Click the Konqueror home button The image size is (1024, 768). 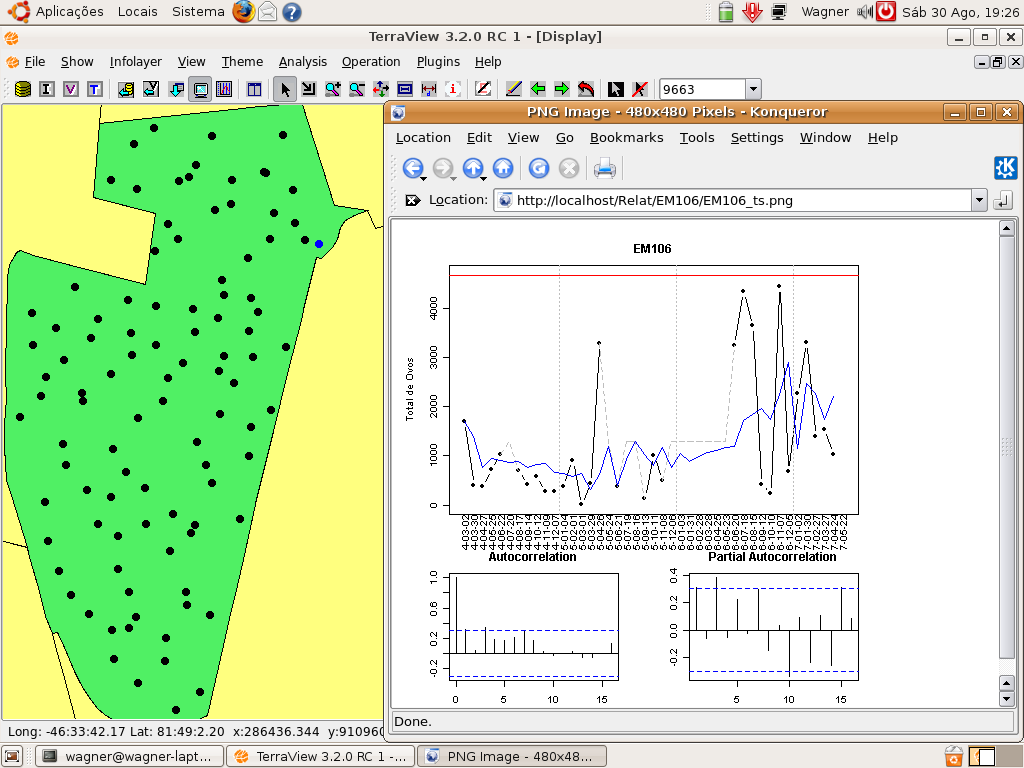(x=503, y=168)
